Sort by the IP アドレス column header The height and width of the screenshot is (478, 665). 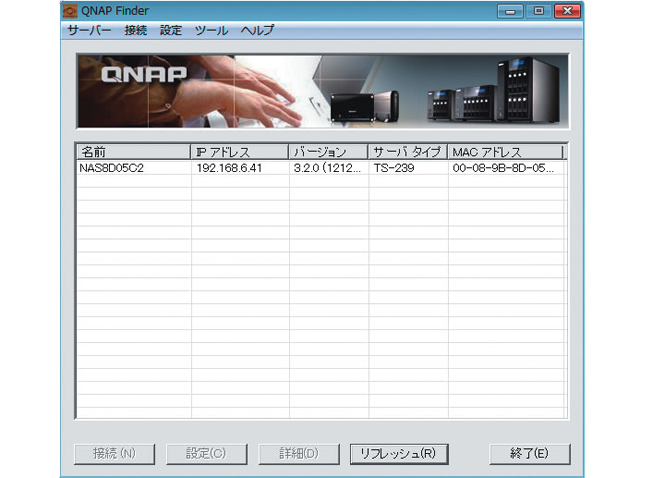240,152
